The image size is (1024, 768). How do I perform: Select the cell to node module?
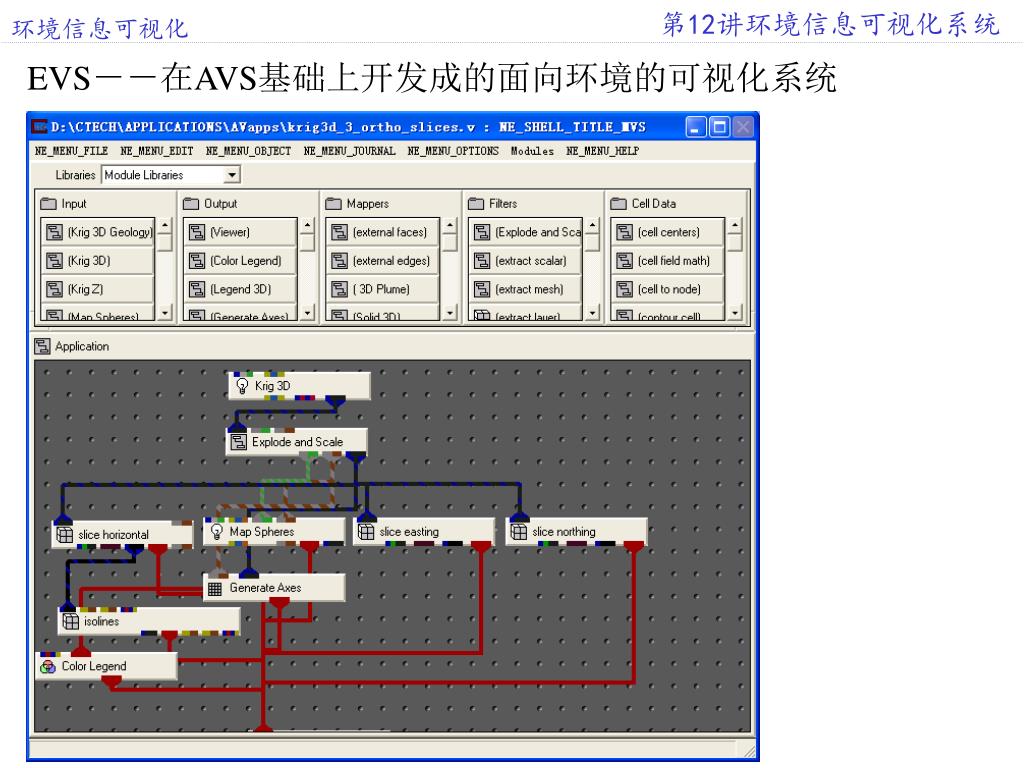click(x=667, y=289)
